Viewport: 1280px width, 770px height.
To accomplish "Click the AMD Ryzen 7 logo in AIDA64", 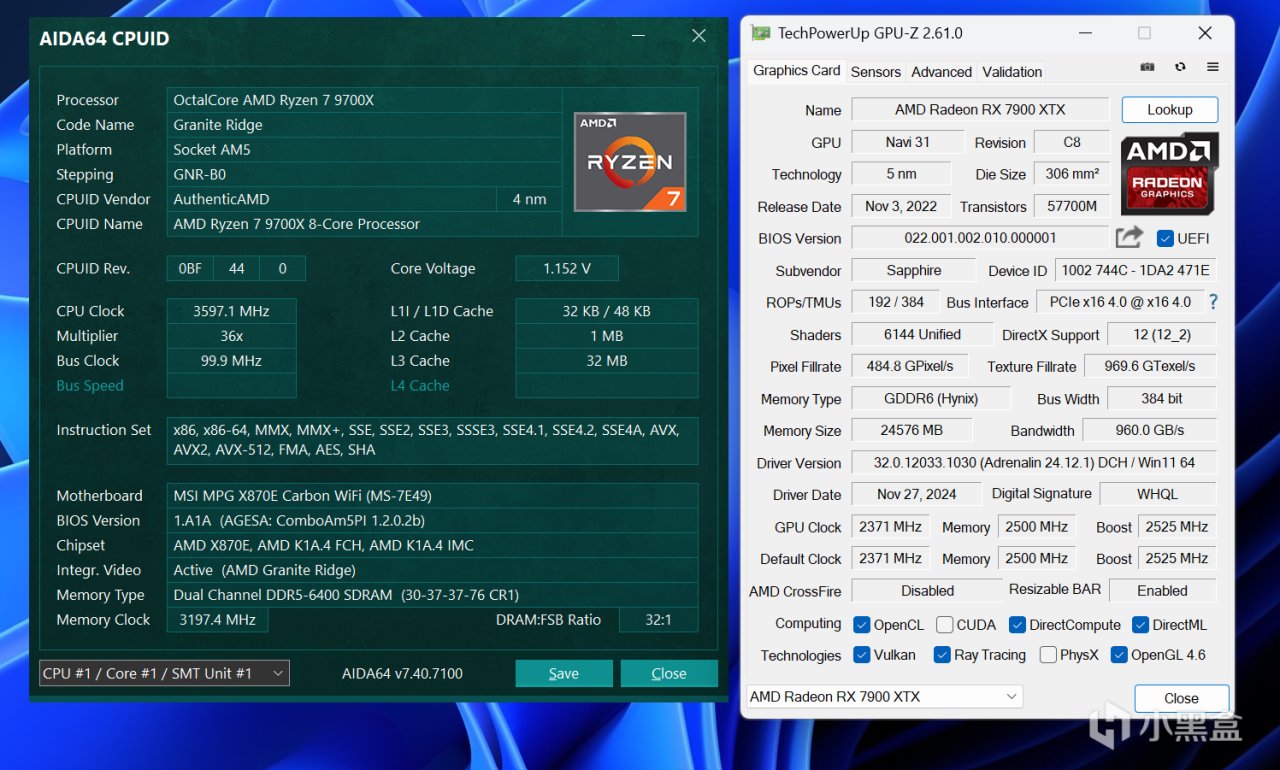I will coord(630,162).
